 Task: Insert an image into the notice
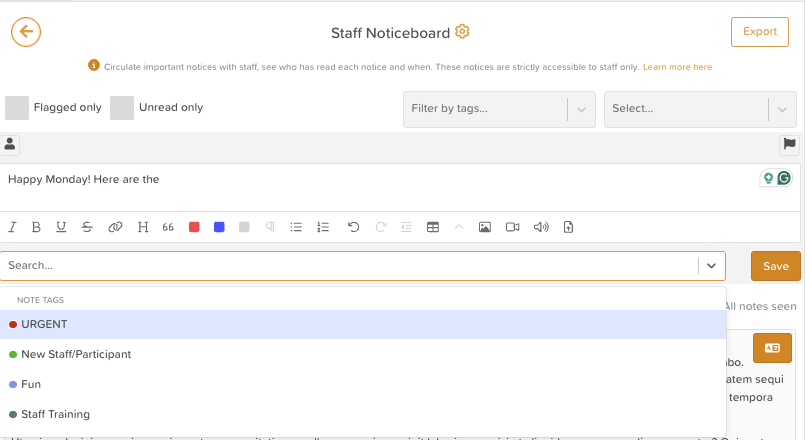[x=485, y=227]
